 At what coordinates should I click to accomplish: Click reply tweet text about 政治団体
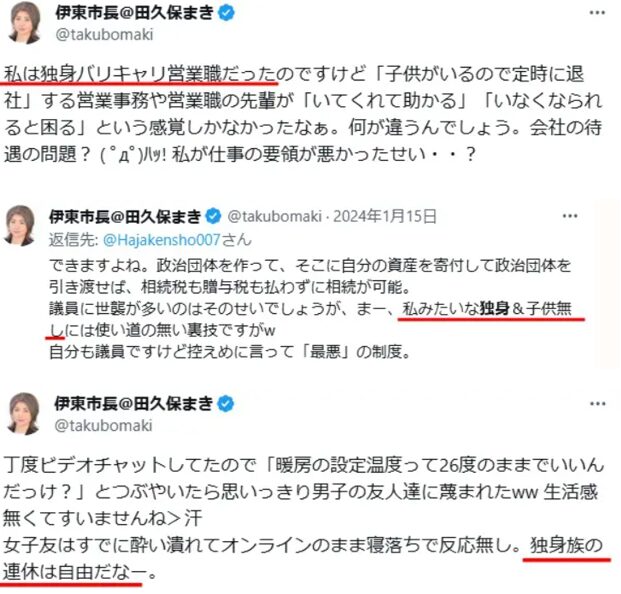[310, 308]
